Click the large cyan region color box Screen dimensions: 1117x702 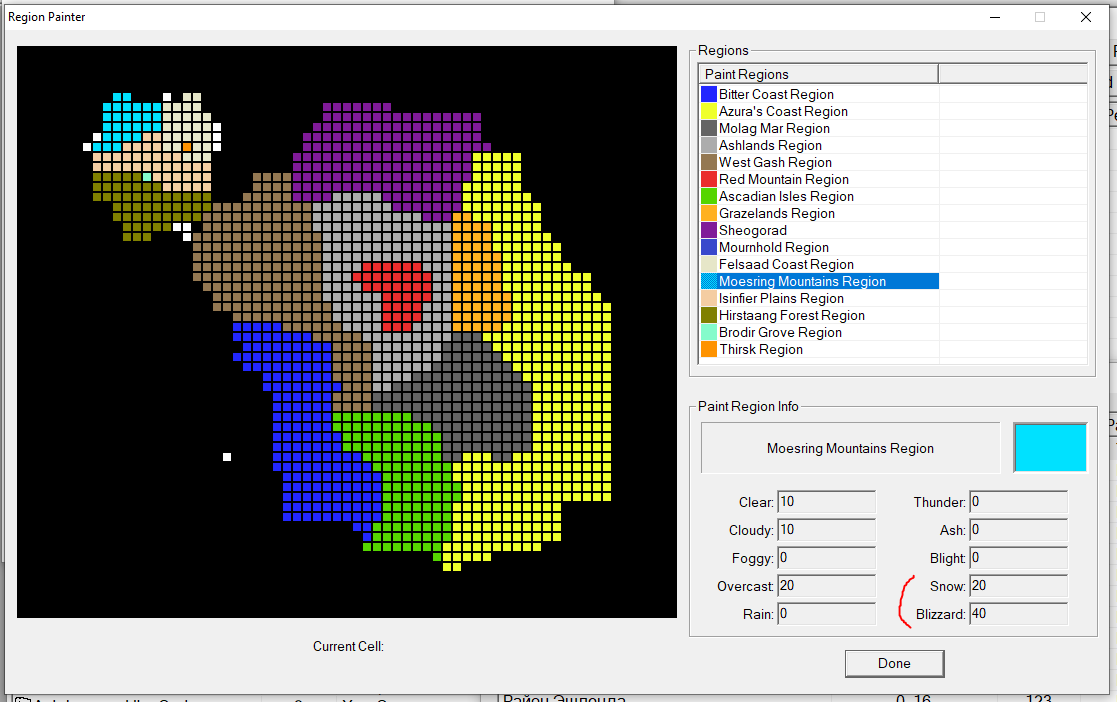pos(1051,448)
